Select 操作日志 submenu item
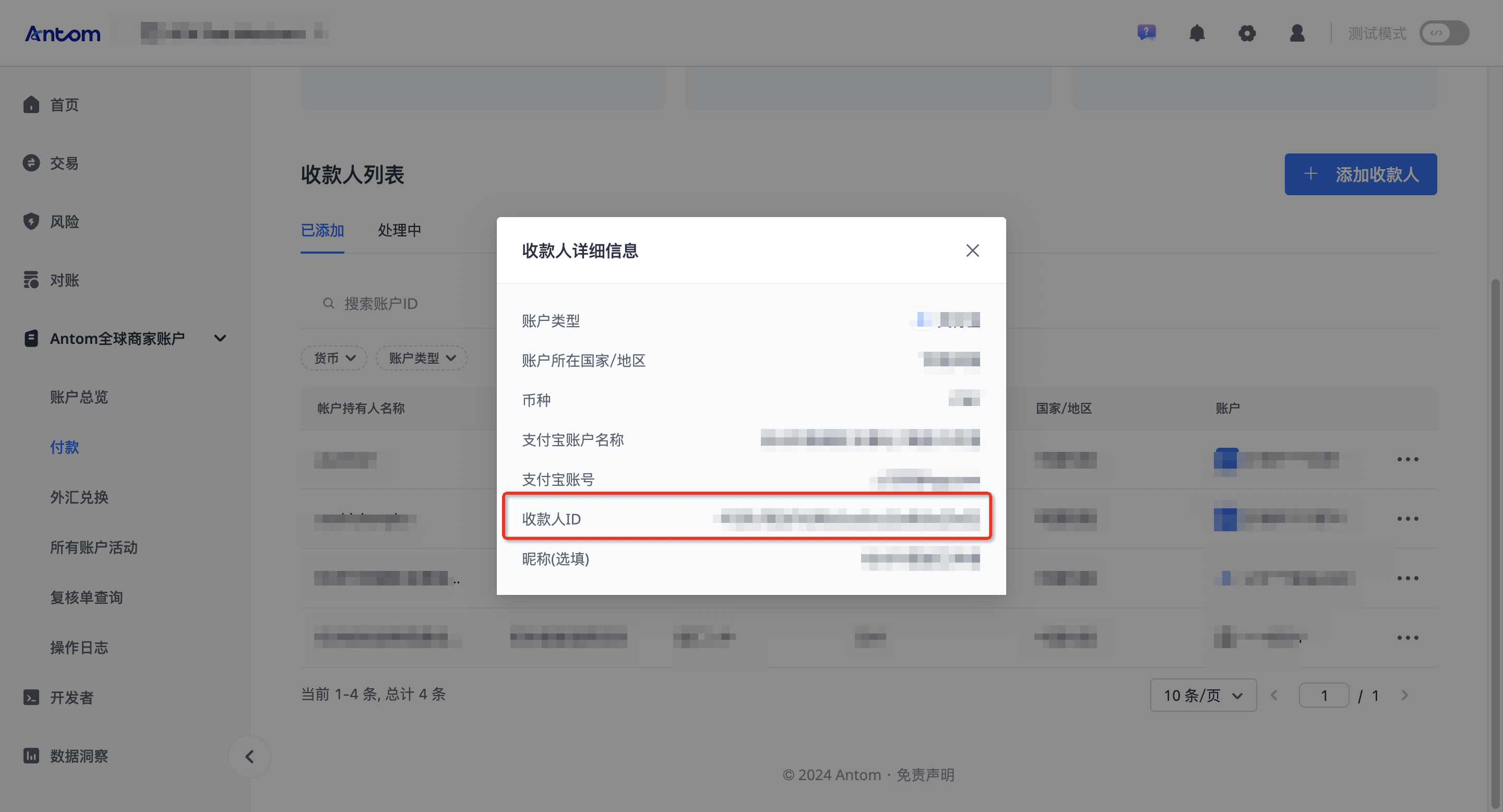This screenshot has height=812, width=1503. tap(79, 648)
